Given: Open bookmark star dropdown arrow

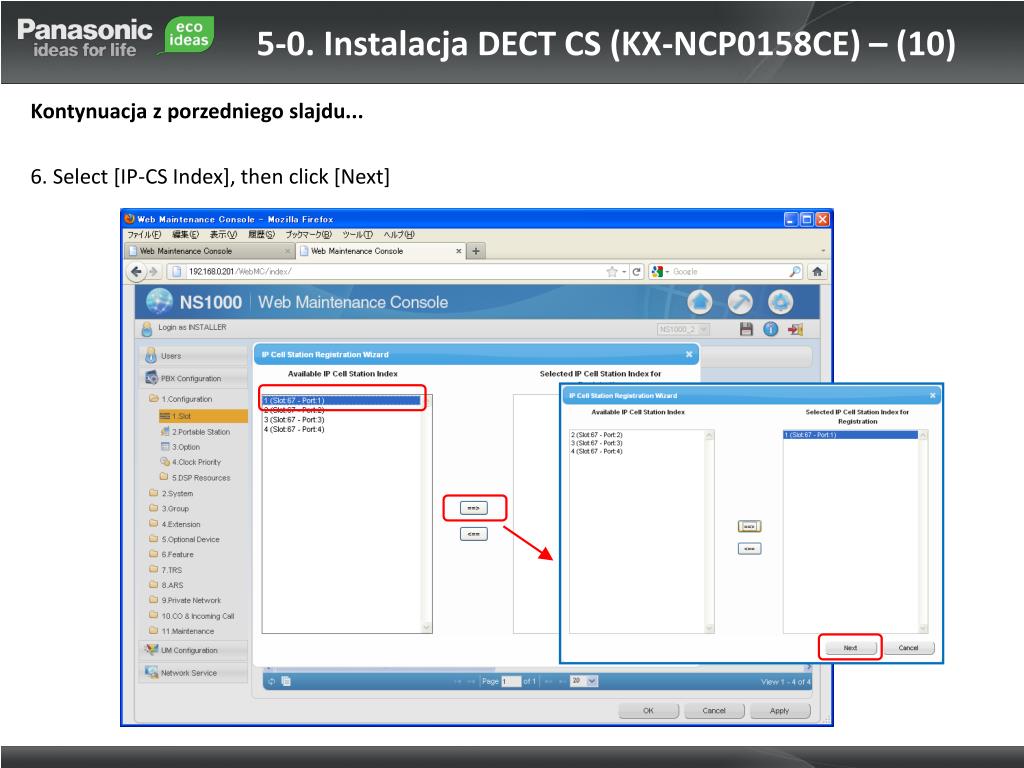Looking at the screenshot, I should click(624, 272).
